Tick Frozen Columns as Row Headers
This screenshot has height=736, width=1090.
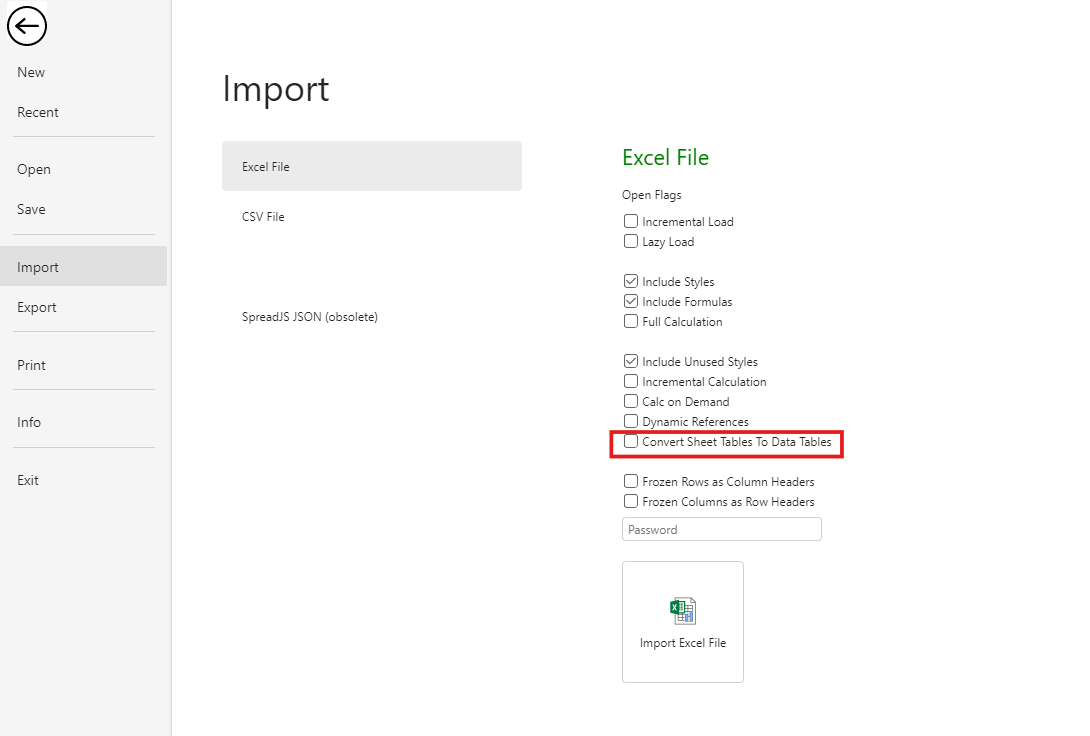[631, 501]
